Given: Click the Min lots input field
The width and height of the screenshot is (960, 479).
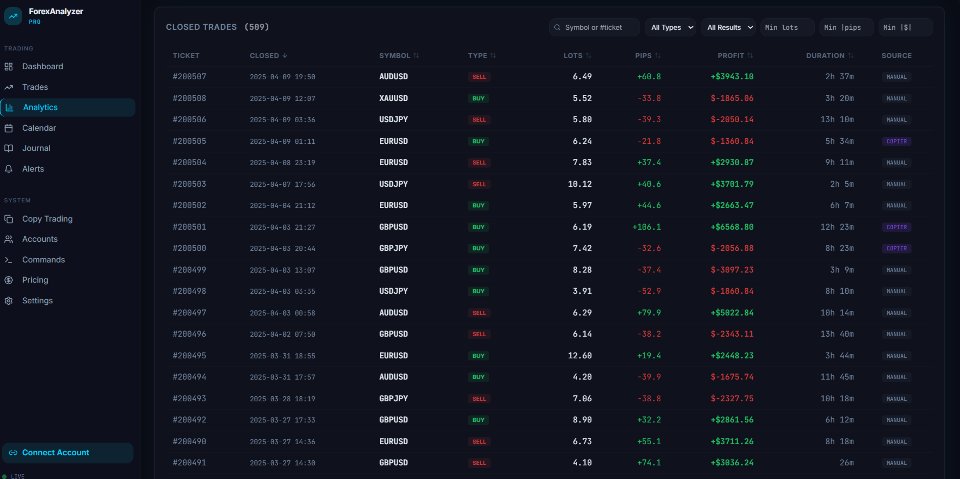Looking at the screenshot, I should pos(787,28).
